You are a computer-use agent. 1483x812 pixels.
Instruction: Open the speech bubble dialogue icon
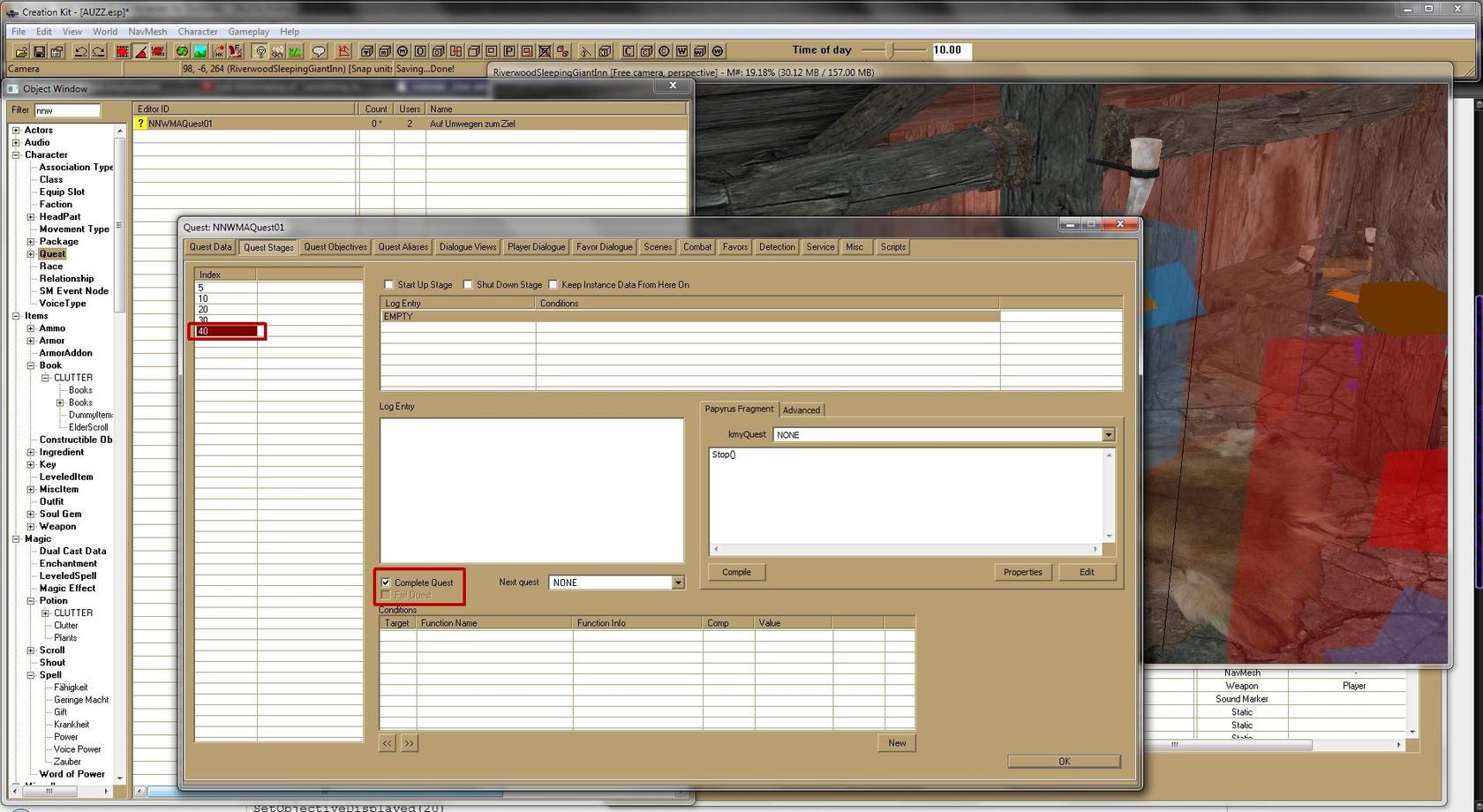click(319, 51)
